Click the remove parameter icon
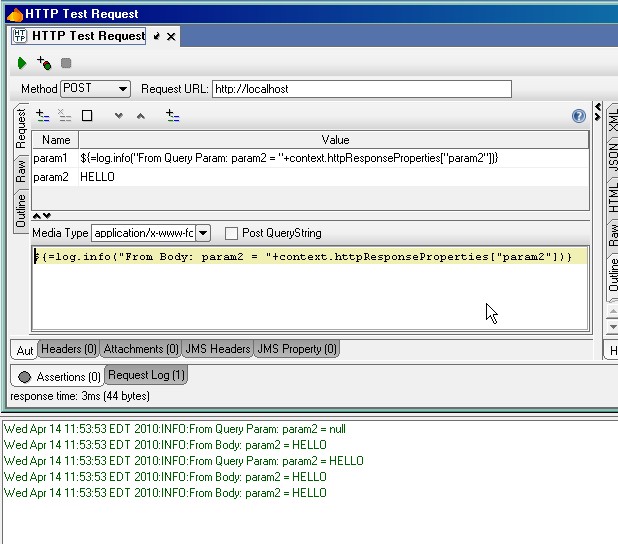Viewport: 618px width, 544px height. [x=64, y=116]
